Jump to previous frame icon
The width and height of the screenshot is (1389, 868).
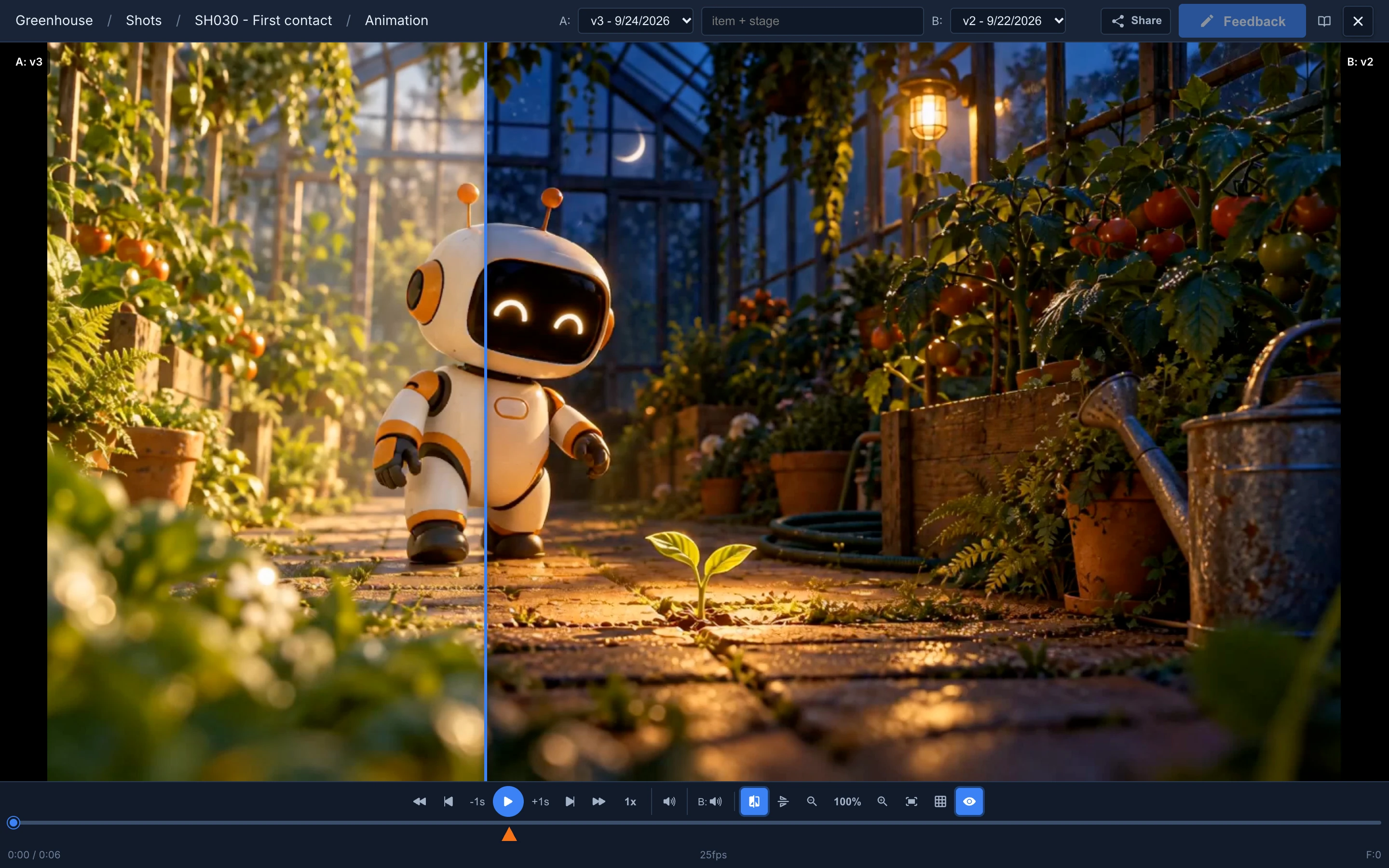448,801
